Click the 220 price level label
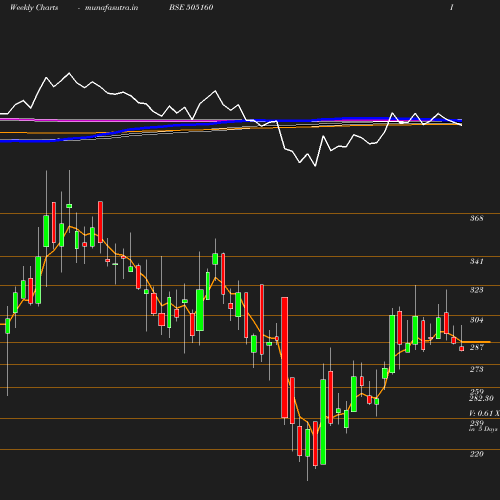 [476, 454]
